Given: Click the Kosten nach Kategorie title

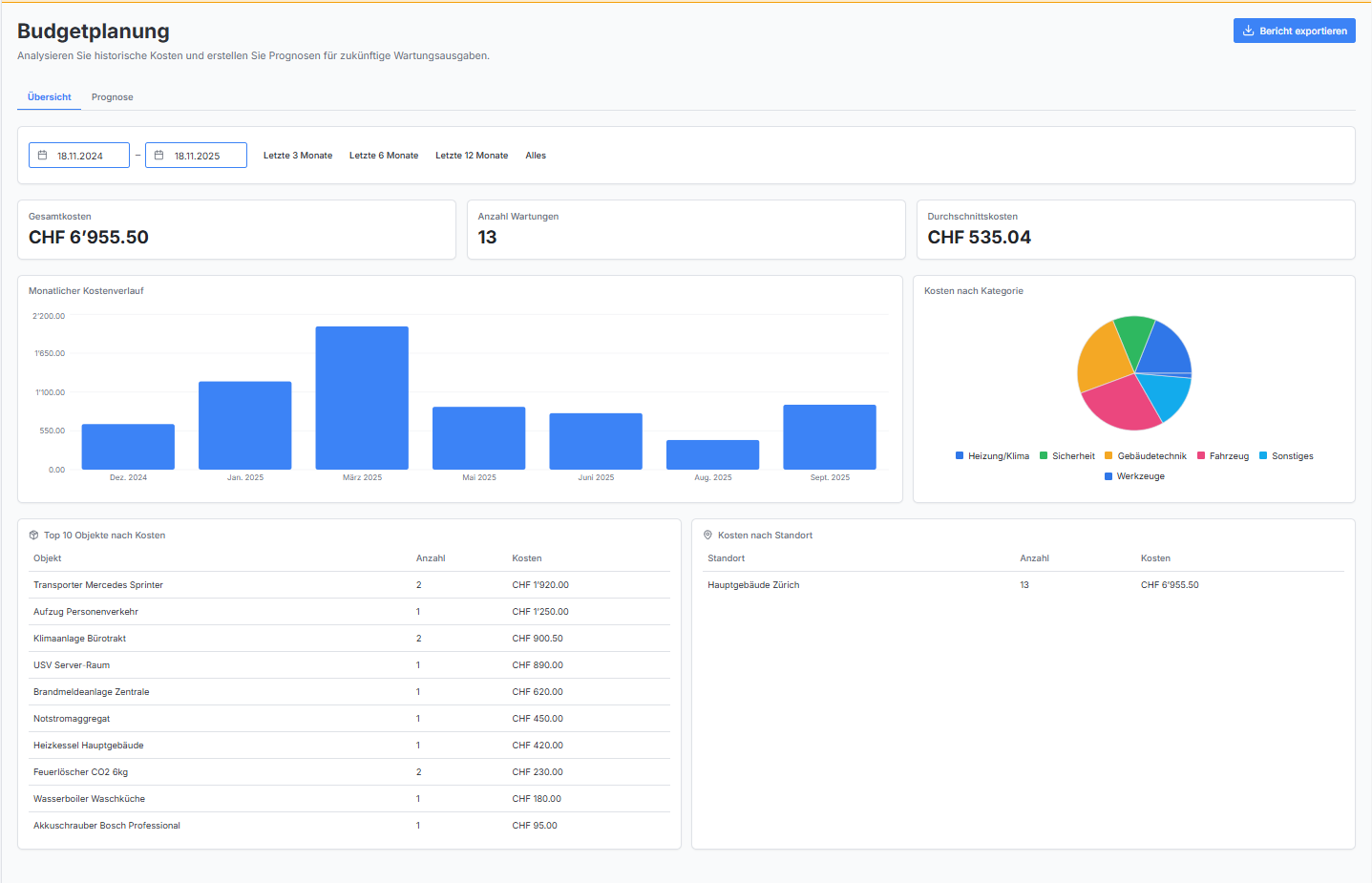Looking at the screenshot, I should (x=974, y=291).
